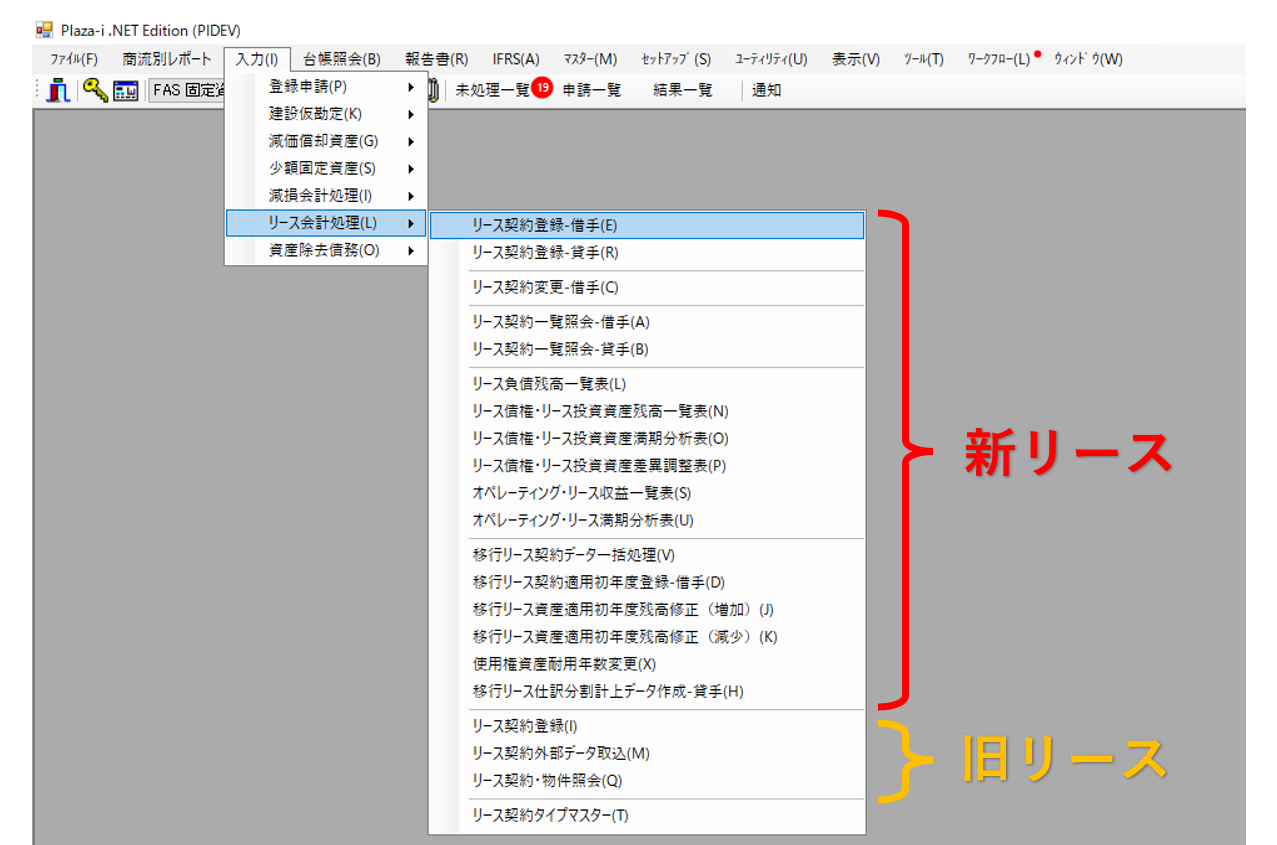The width and height of the screenshot is (1277, 845).
Task: Open the ﾏｽﾀｰ(M) menu
Action: point(590,59)
